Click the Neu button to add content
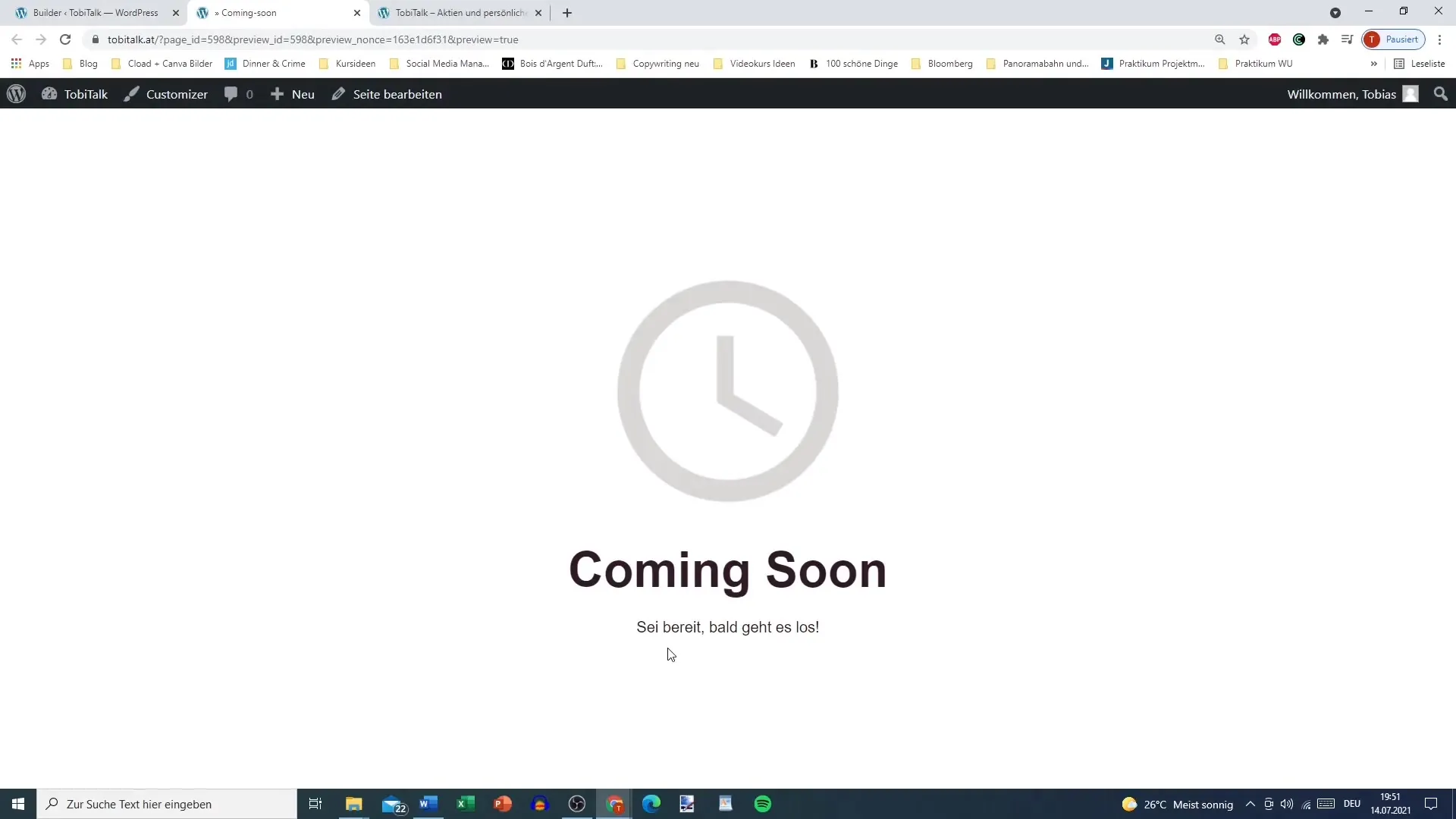The width and height of the screenshot is (1456, 819). [293, 94]
